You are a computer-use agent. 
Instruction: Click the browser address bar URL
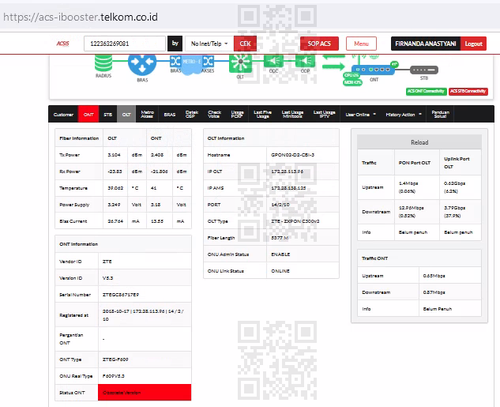tap(81, 17)
